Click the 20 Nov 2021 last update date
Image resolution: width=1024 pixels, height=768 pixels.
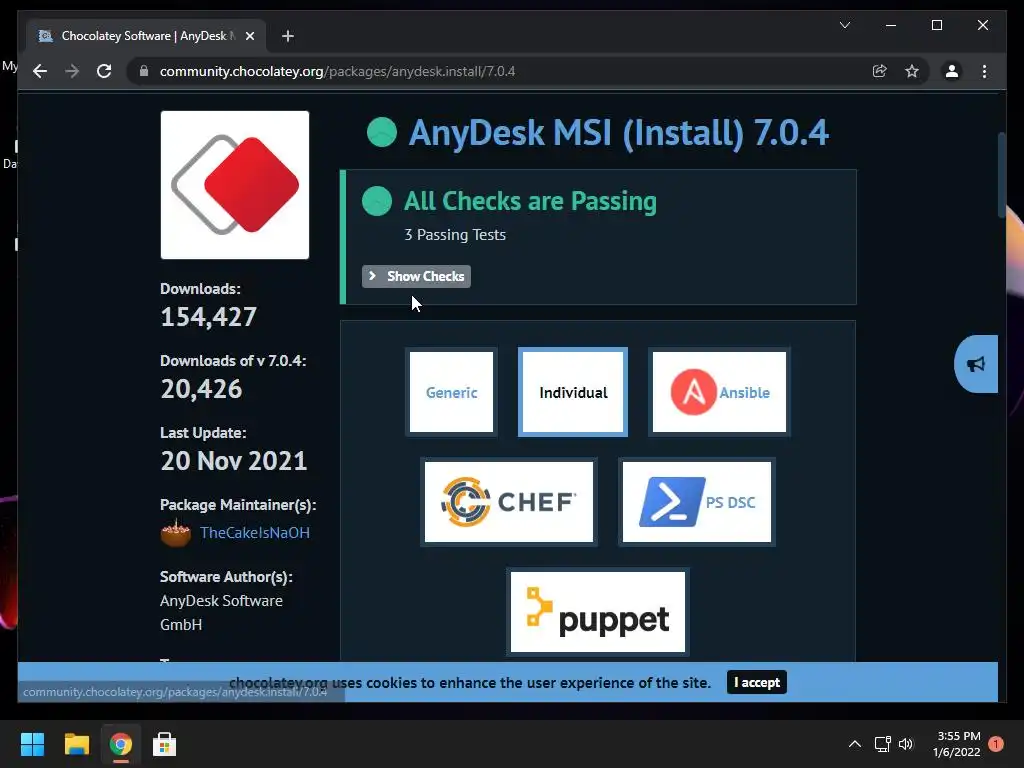[234, 460]
